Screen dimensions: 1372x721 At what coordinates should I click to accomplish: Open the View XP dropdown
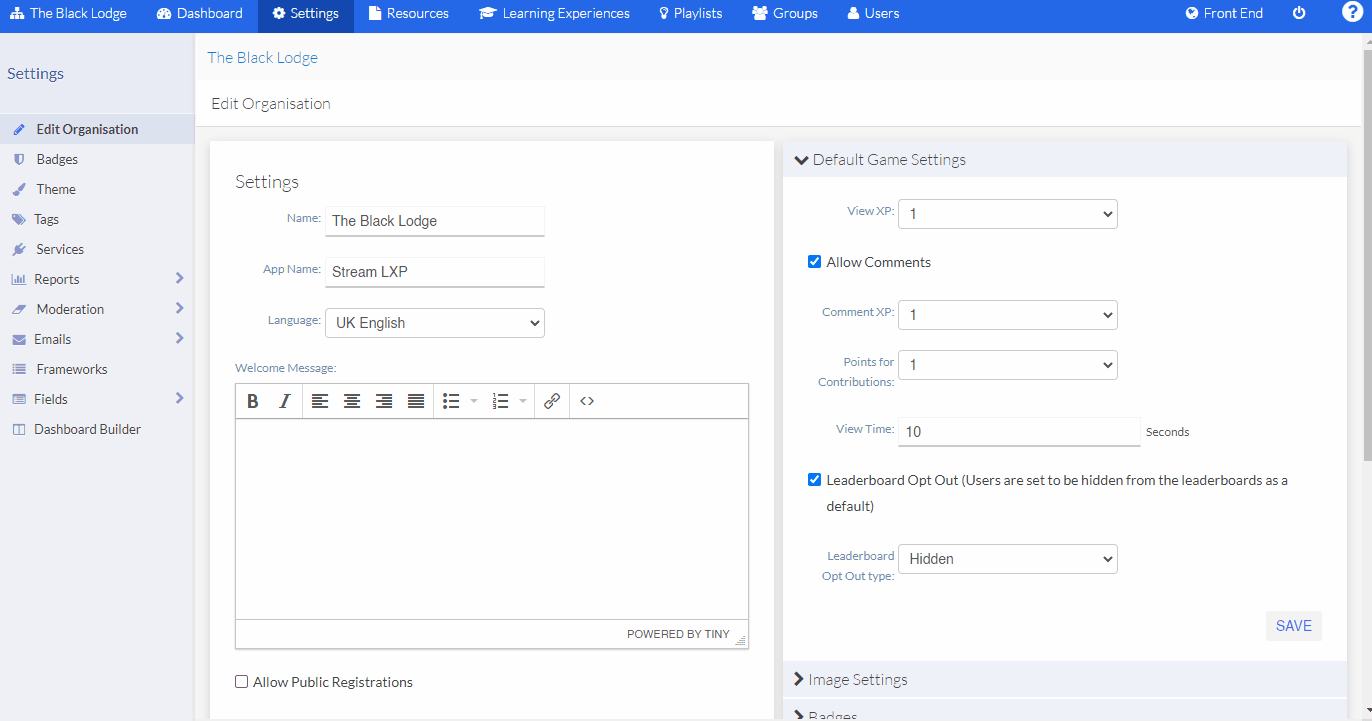1007,213
